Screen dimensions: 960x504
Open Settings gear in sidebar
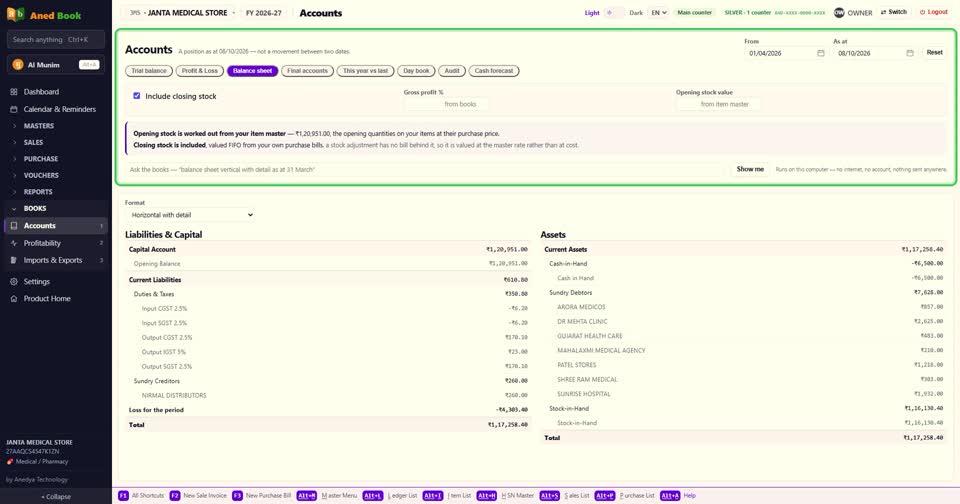[x=13, y=282]
